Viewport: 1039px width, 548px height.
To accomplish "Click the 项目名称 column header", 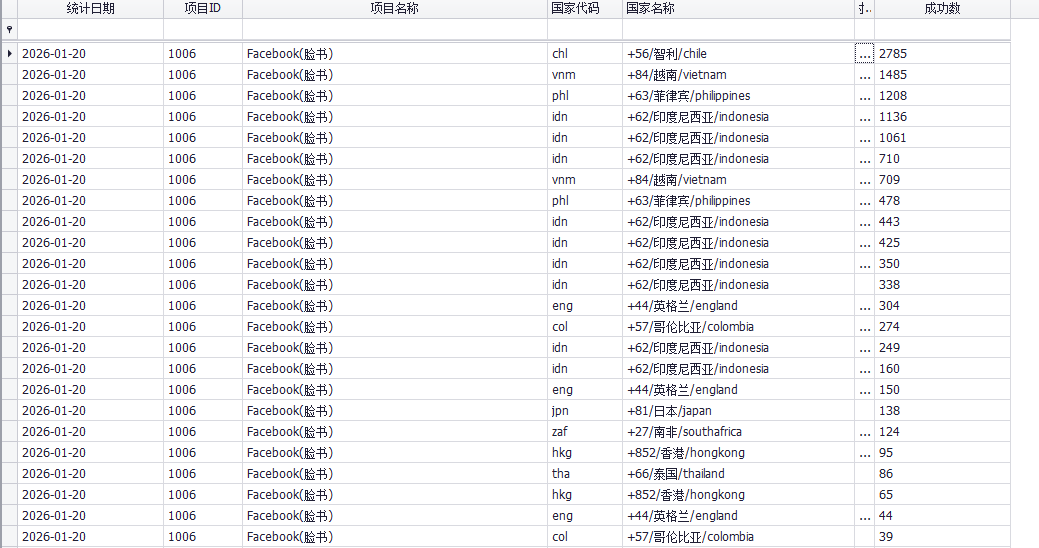I will coord(394,9).
